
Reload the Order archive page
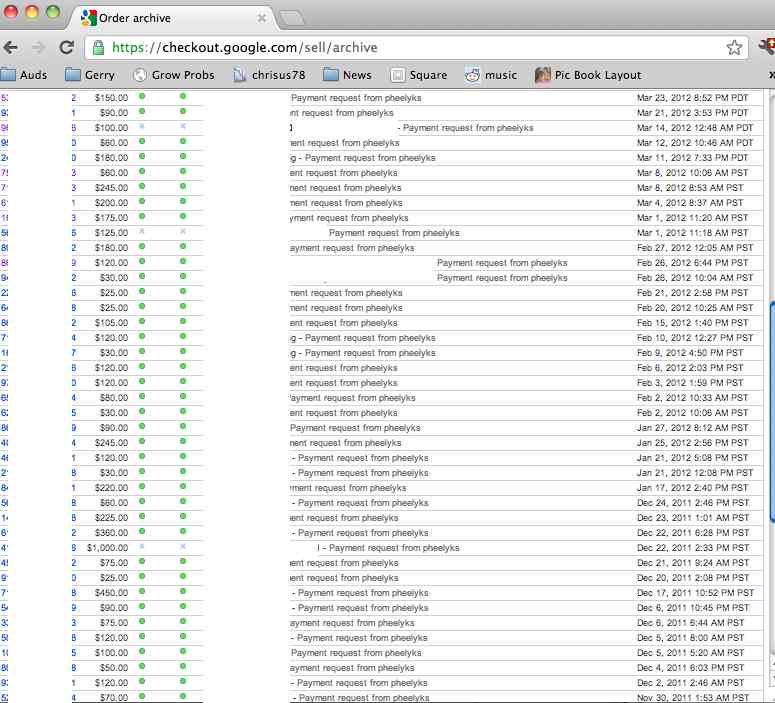coord(67,47)
